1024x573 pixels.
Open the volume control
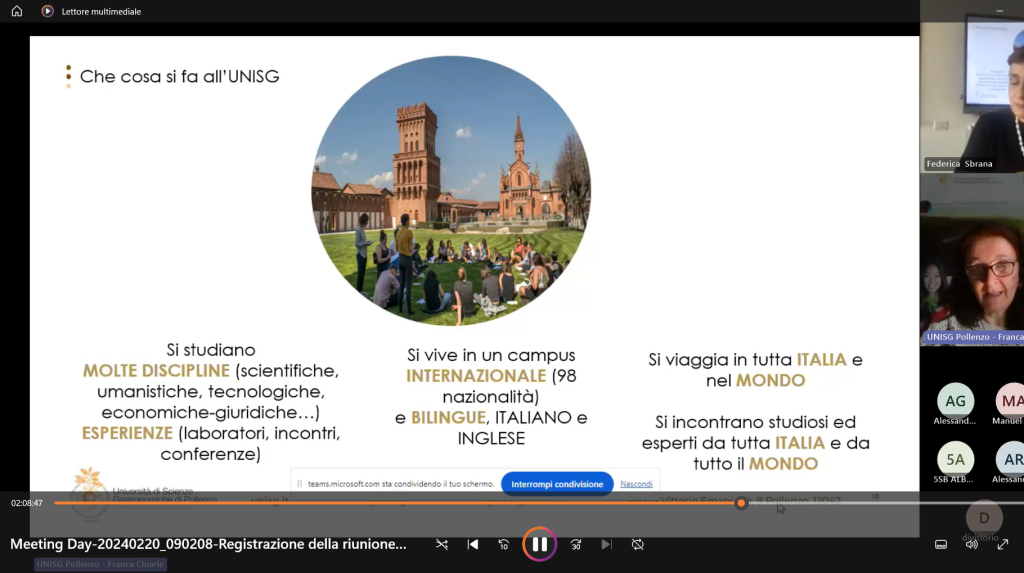(972, 544)
